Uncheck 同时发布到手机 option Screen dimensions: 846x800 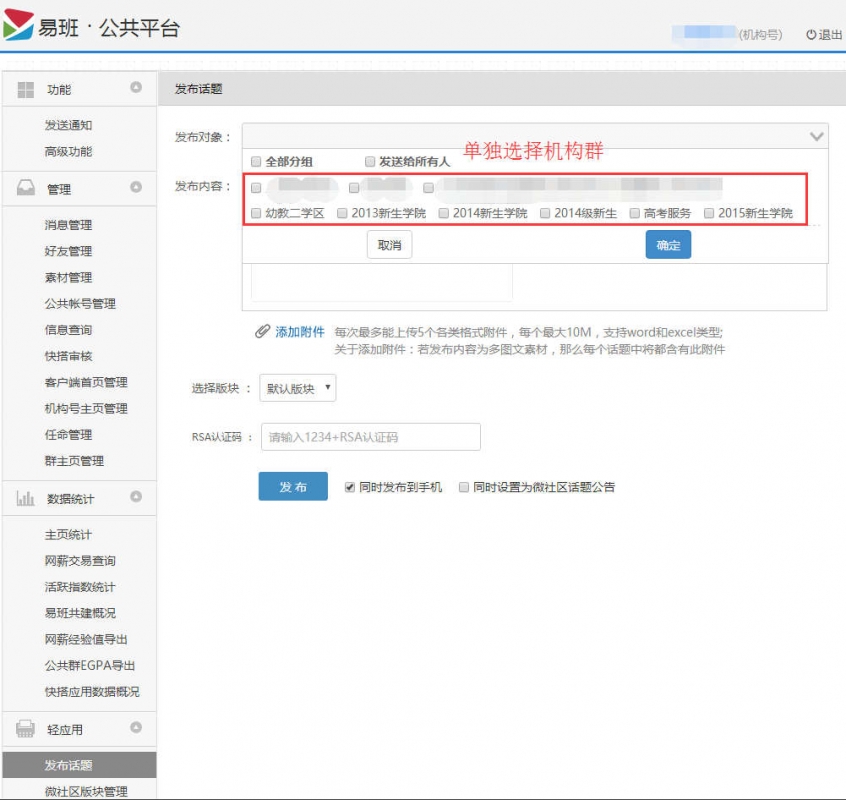pyautogui.click(x=350, y=487)
